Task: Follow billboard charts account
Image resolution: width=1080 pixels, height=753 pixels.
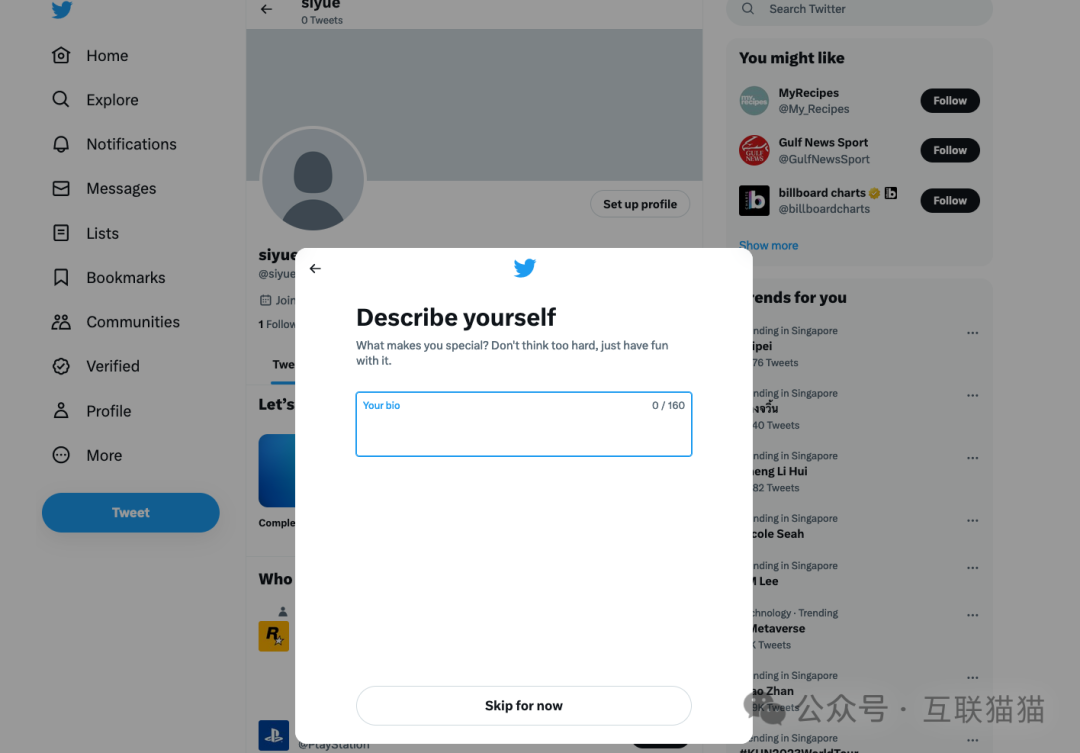Action: 950,200
